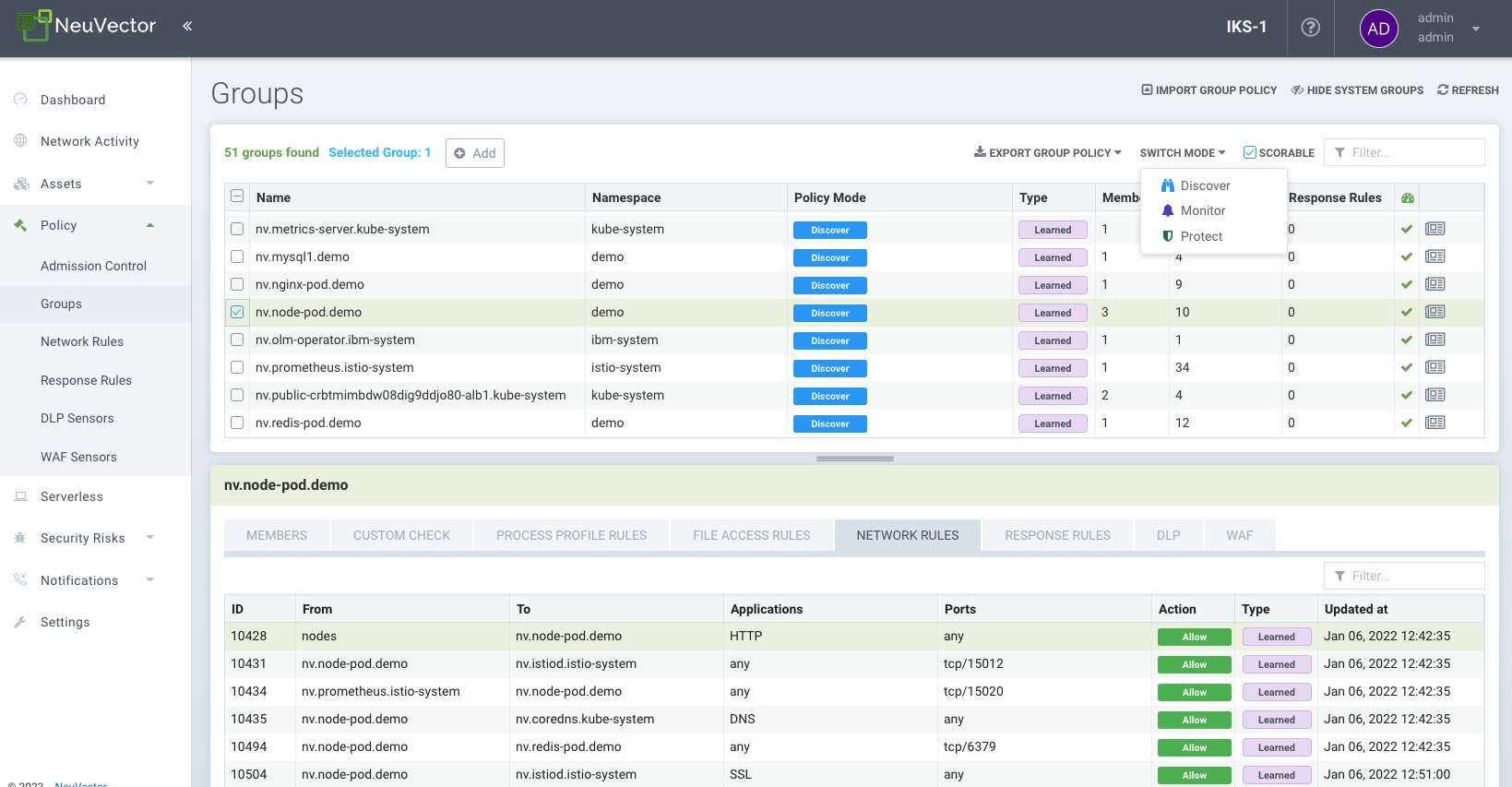Uncheck the nv.node-pod.demo group checkbox
This screenshot has height=787, width=1512.
(237, 312)
